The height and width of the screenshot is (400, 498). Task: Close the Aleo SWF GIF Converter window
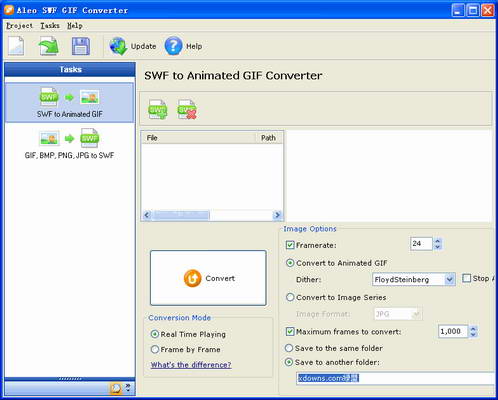[x=487, y=10]
